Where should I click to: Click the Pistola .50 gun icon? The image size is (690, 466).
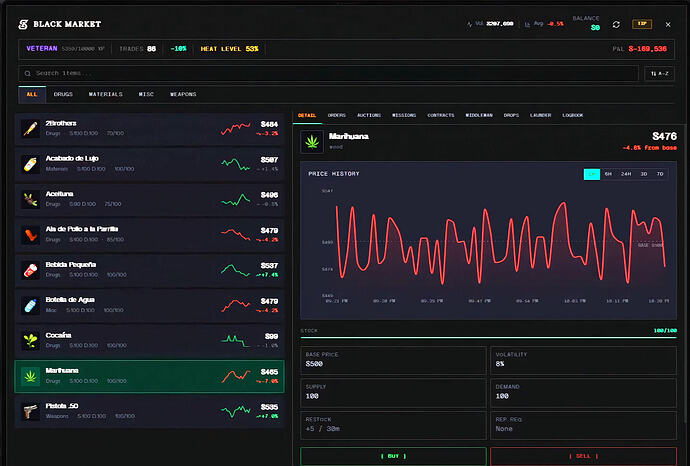tap(30, 411)
